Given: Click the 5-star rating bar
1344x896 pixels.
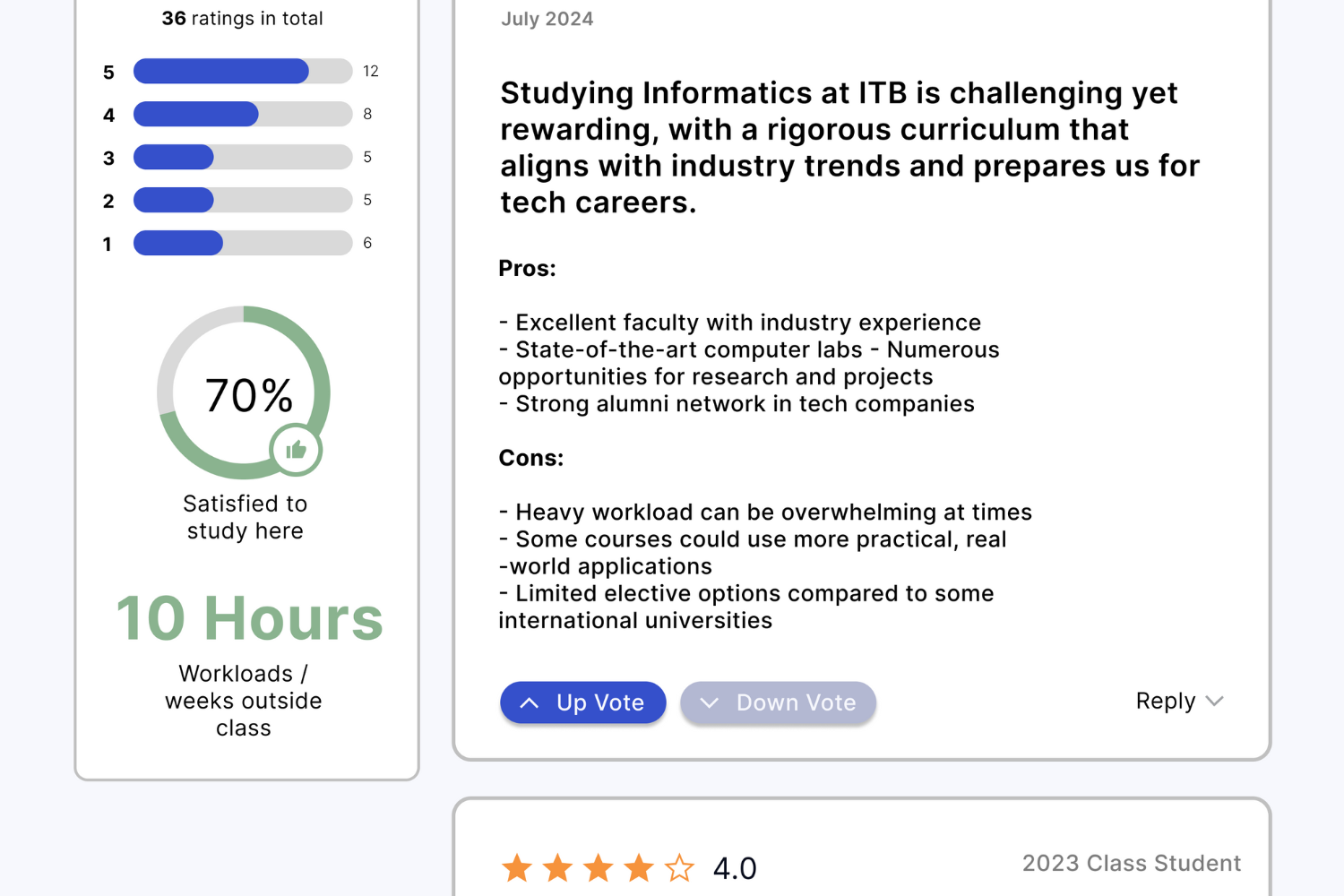Looking at the screenshot, I should click(x=243, y=71).
